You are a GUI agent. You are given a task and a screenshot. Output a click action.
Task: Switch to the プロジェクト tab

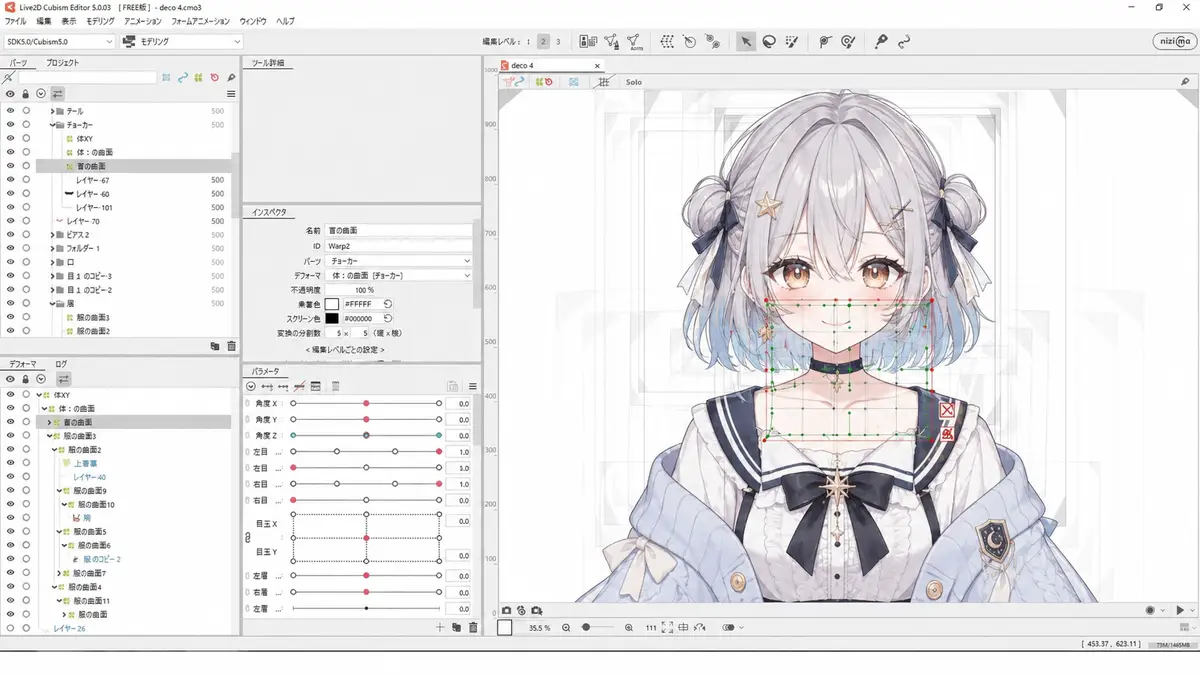[63, 62]
